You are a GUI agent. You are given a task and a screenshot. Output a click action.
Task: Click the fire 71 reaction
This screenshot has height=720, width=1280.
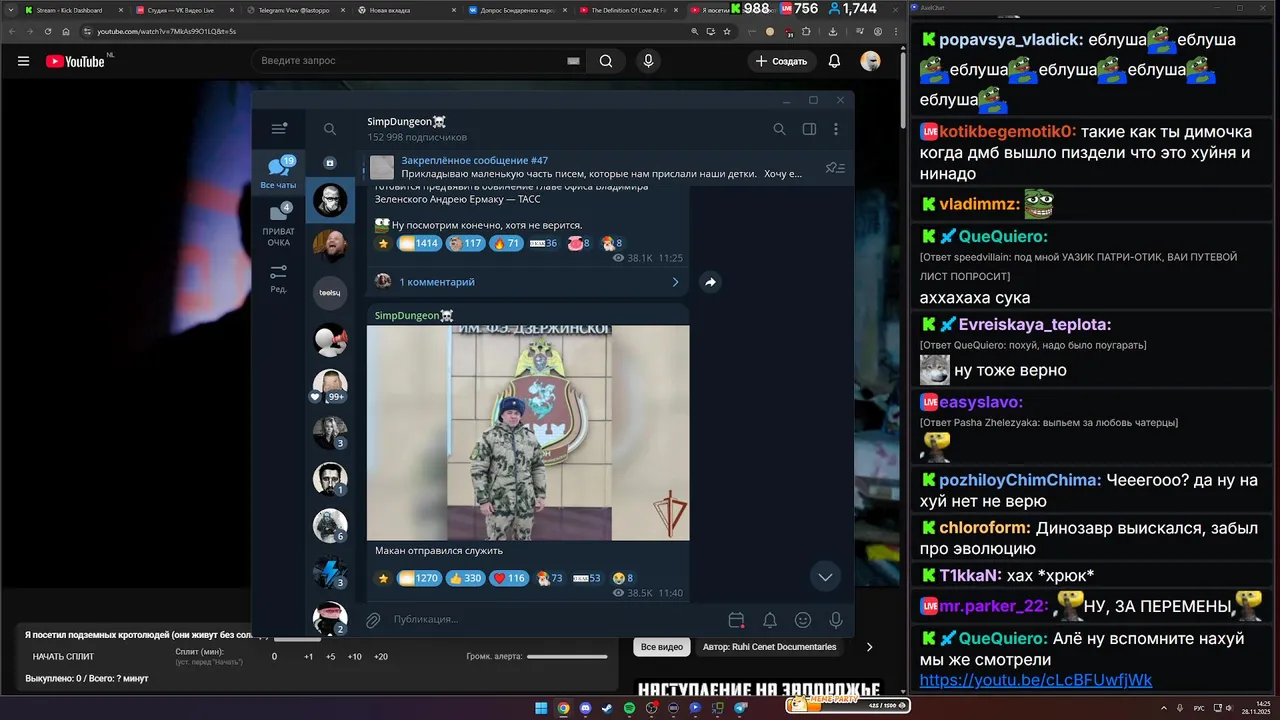pyautogui.click(x=507, y=243)
